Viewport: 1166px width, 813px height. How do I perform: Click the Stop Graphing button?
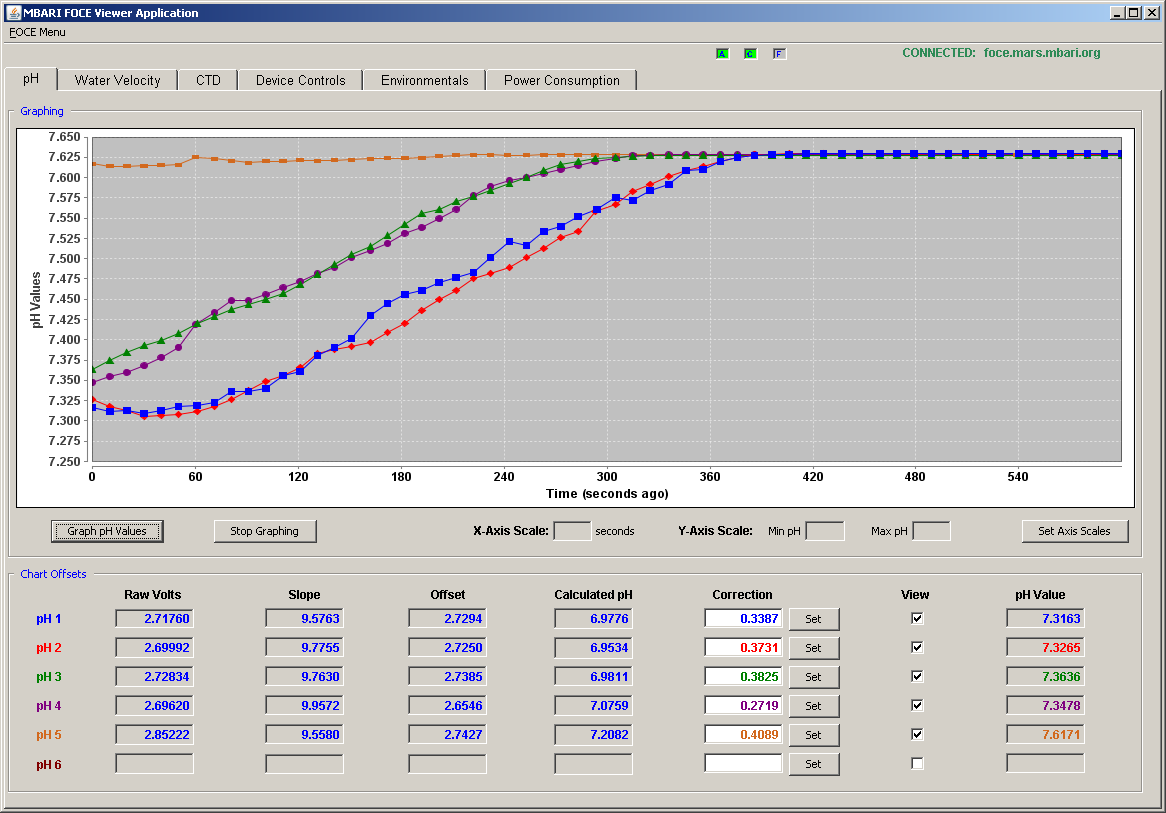[x=265, y=531]
